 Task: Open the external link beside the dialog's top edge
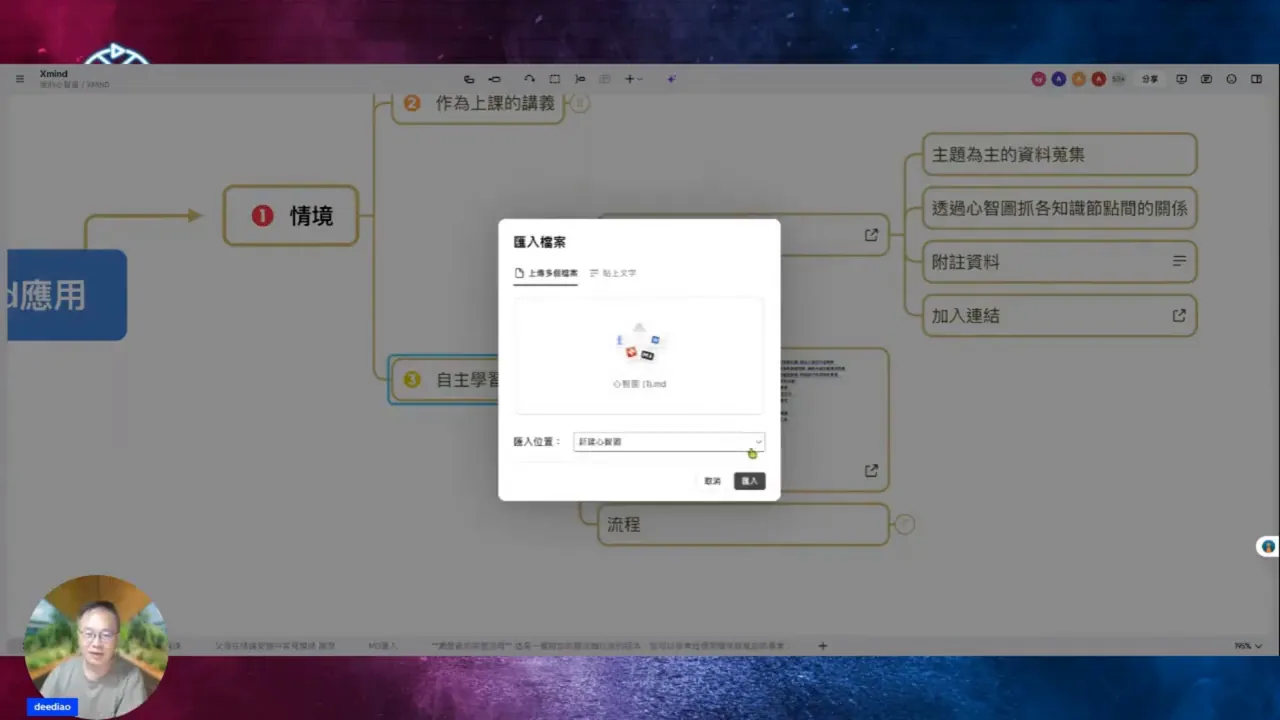coord(871,235)
